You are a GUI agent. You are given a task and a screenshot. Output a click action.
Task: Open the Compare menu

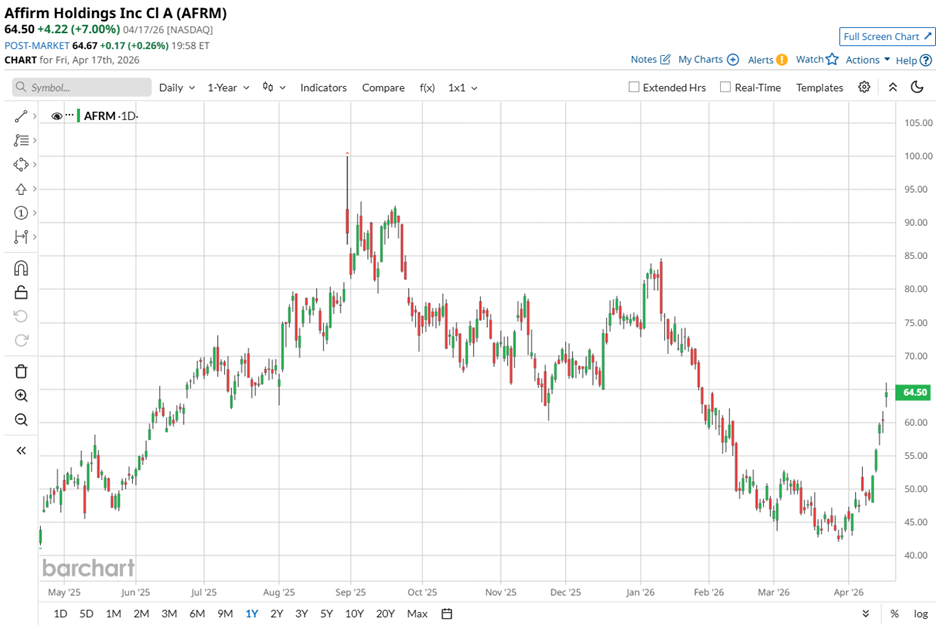pos(383,87)
